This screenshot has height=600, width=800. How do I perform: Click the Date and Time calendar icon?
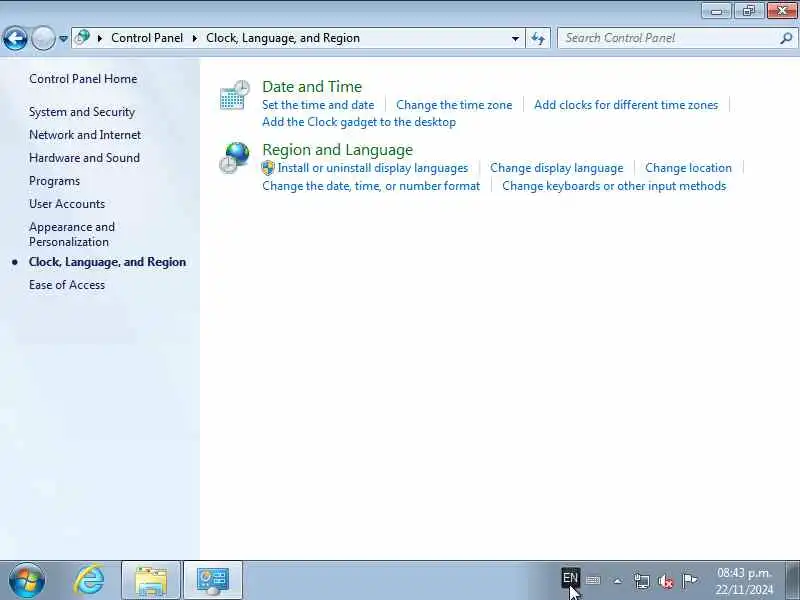(235, 95)
